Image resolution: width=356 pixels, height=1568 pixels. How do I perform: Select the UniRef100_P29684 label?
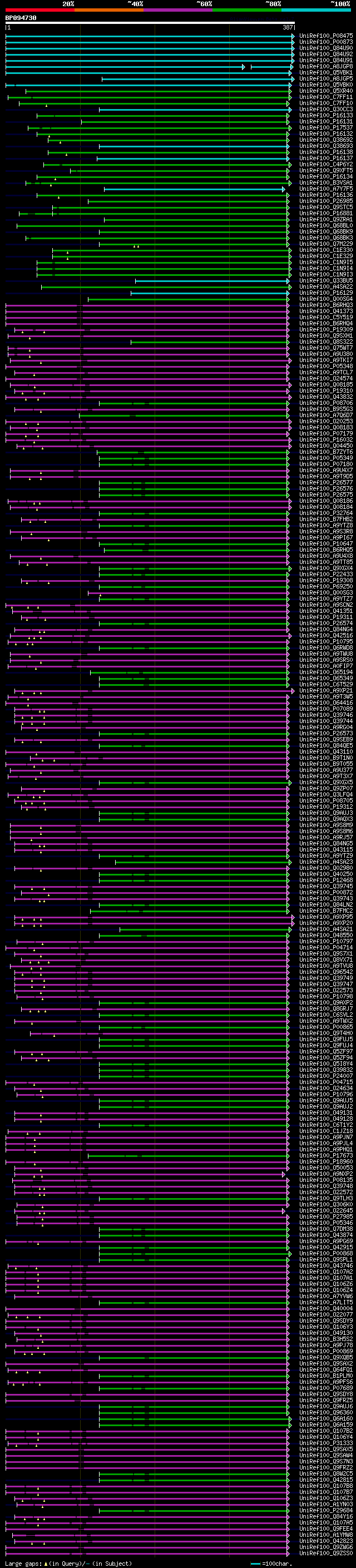[326, 1510]
